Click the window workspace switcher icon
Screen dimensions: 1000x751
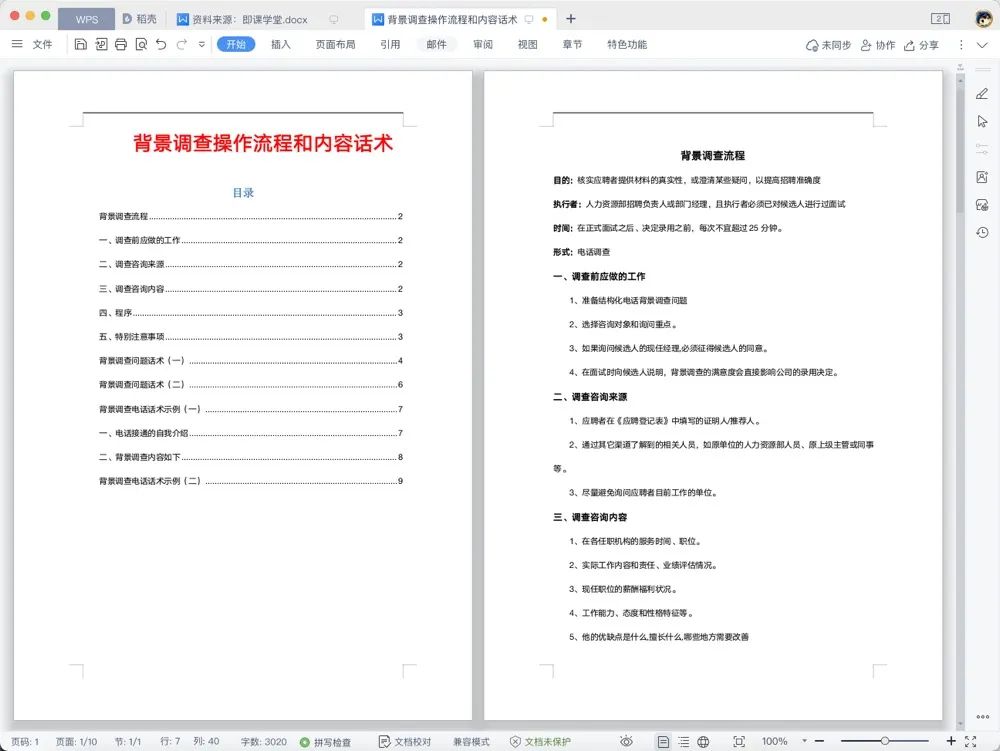(940, 18)
